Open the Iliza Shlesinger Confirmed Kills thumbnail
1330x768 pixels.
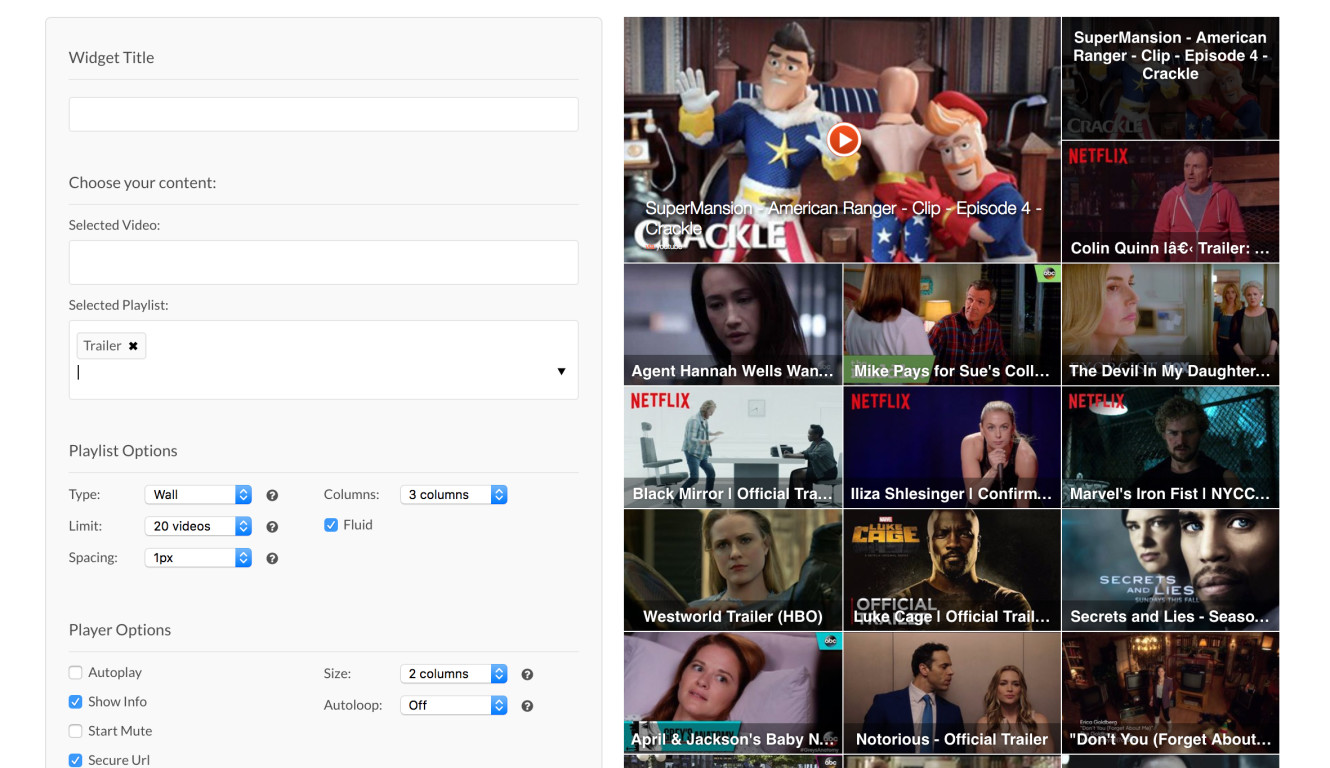point(952,447)
